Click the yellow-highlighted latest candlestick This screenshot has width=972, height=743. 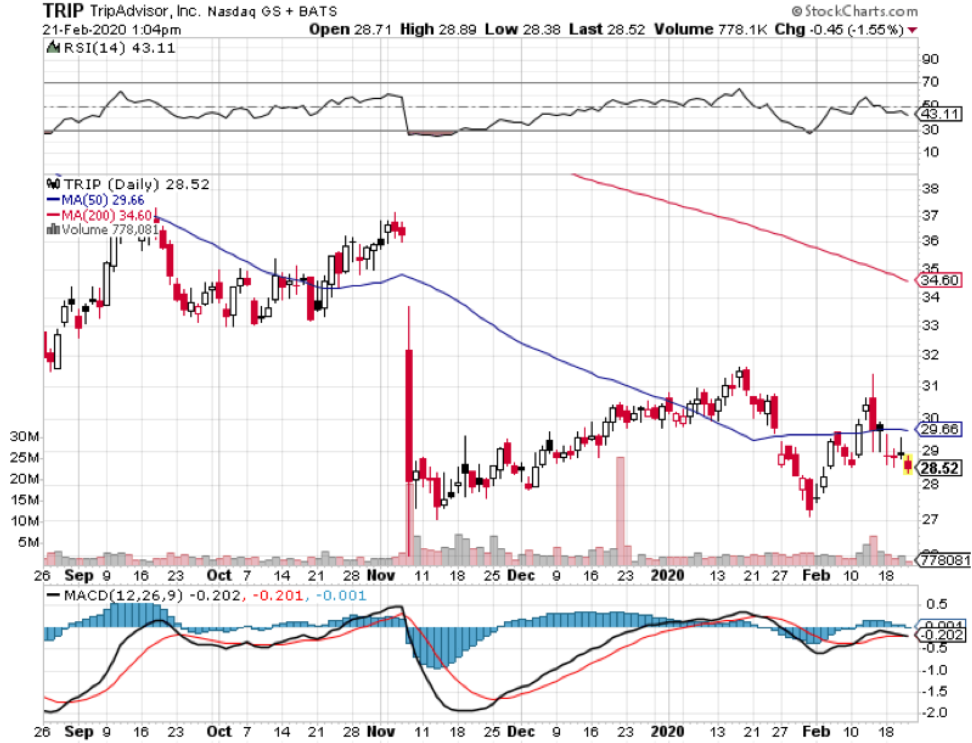point(908,464)
